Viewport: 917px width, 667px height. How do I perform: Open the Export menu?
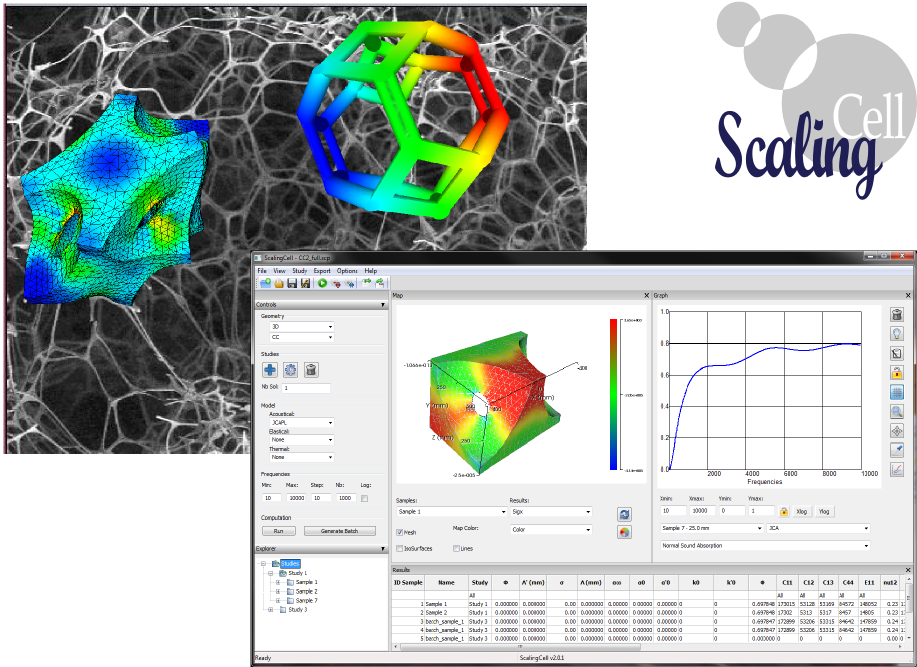pos(322,271)
